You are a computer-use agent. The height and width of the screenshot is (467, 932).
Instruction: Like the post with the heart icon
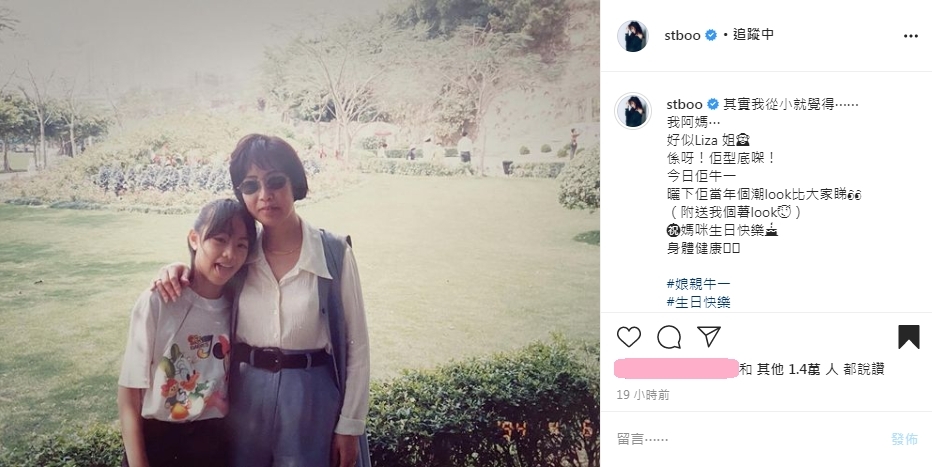pyautogui.click(x=628, y=337)
